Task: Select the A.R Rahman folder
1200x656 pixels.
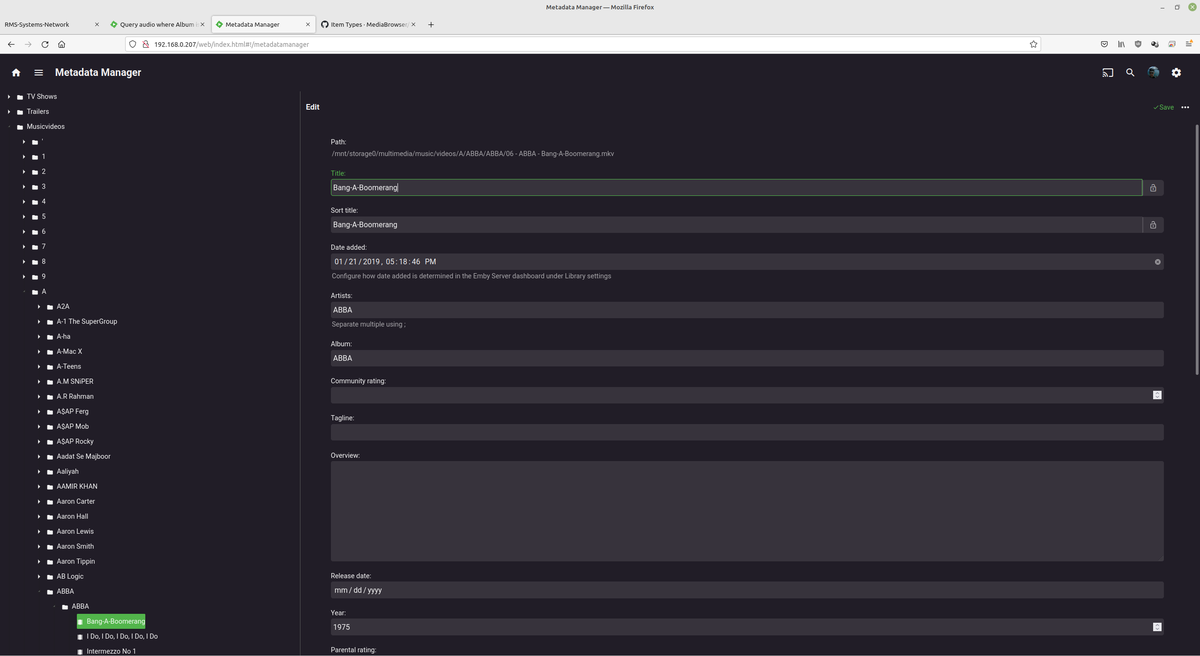Action: coord(75,397)
